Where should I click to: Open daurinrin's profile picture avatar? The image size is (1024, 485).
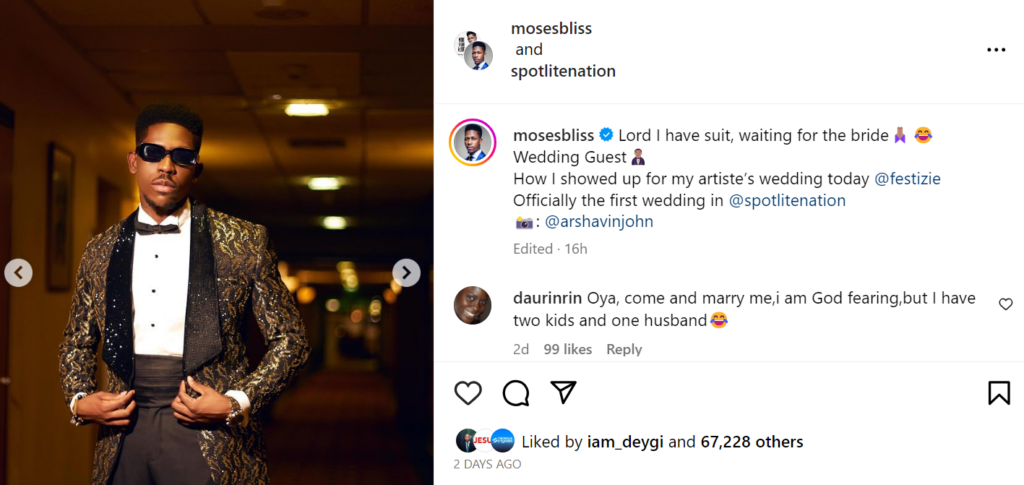[x=472, y=305]
